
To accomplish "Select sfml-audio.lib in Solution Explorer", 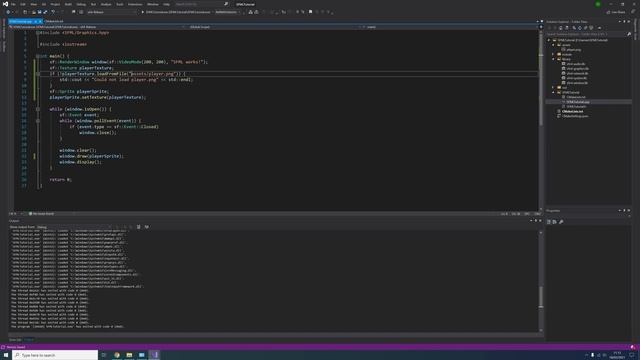I will [576, 64].
